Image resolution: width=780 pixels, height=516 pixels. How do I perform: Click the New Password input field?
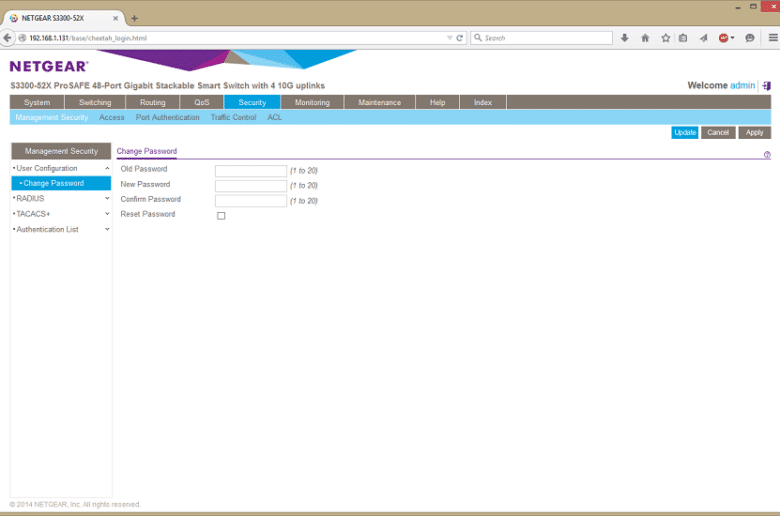[251, 186]
